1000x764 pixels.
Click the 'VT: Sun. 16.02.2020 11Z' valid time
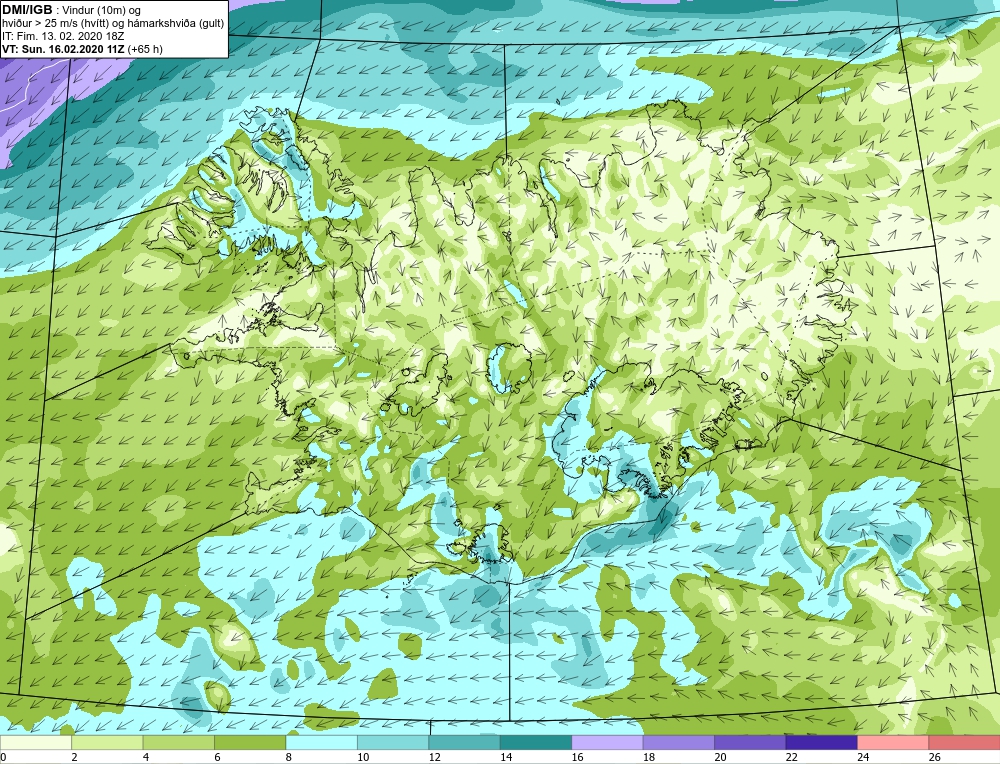(x=63, y=49)
